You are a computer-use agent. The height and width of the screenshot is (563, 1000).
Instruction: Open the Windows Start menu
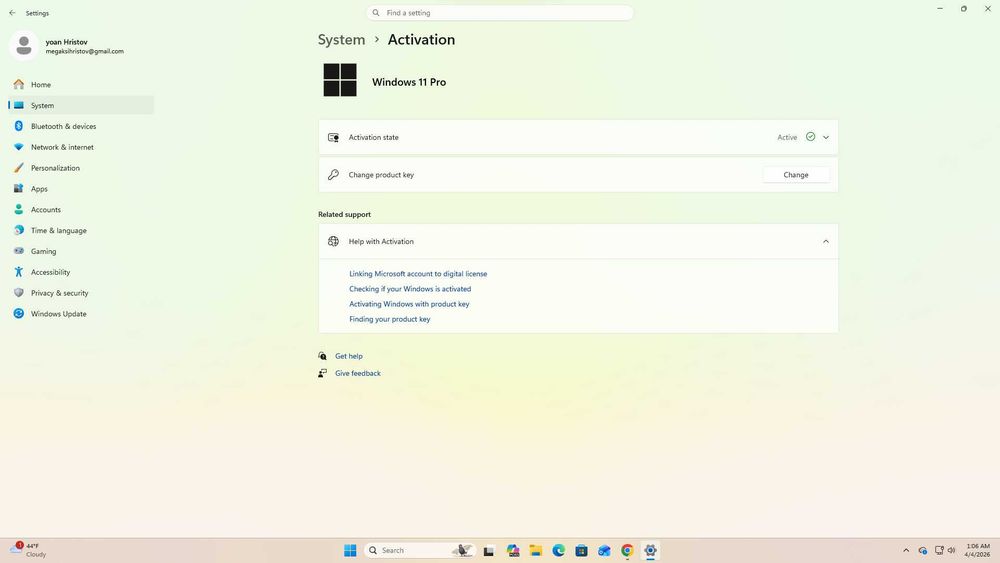pos(350,550)
